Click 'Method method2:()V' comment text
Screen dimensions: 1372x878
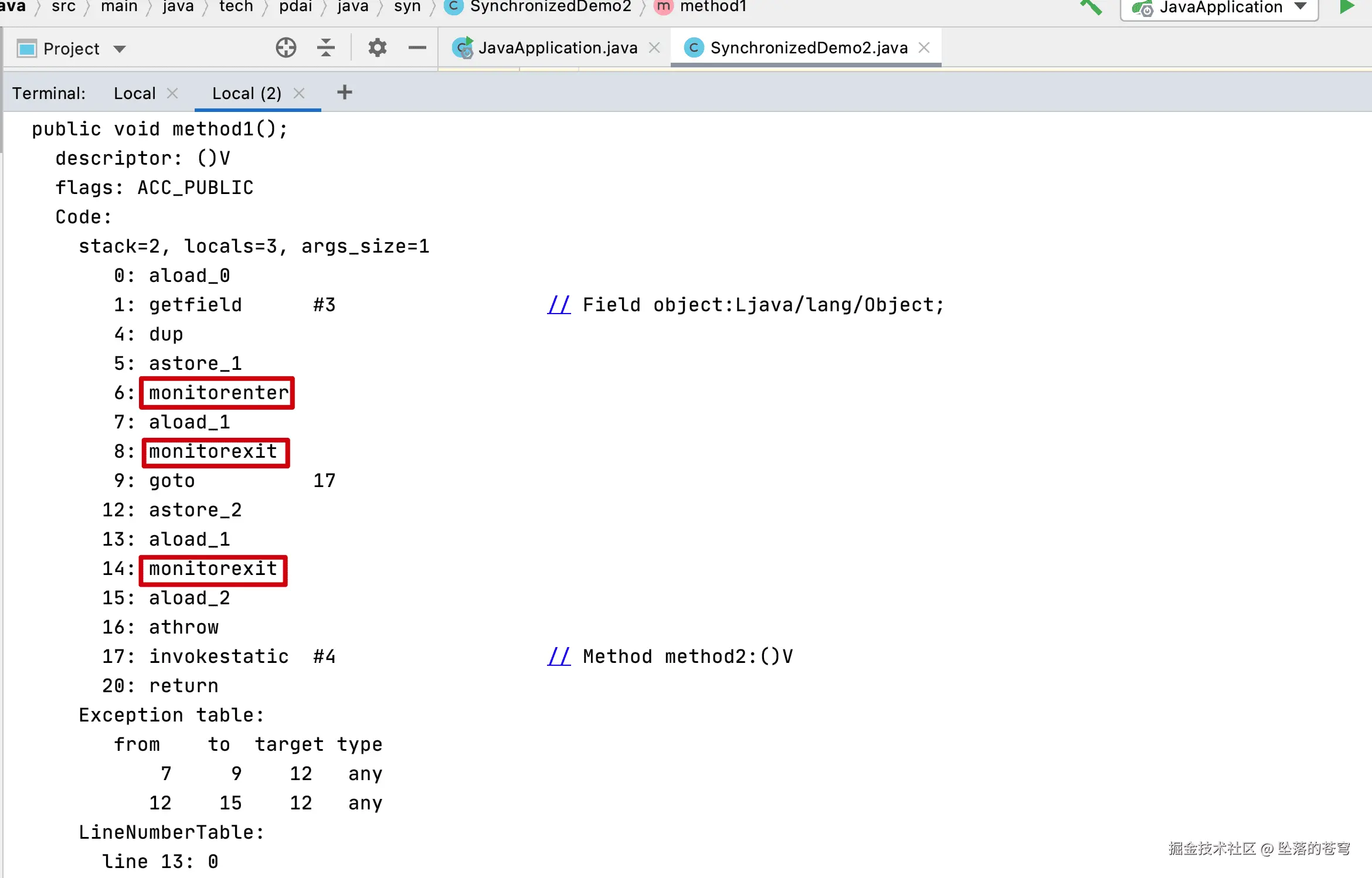tap(688, 656)
